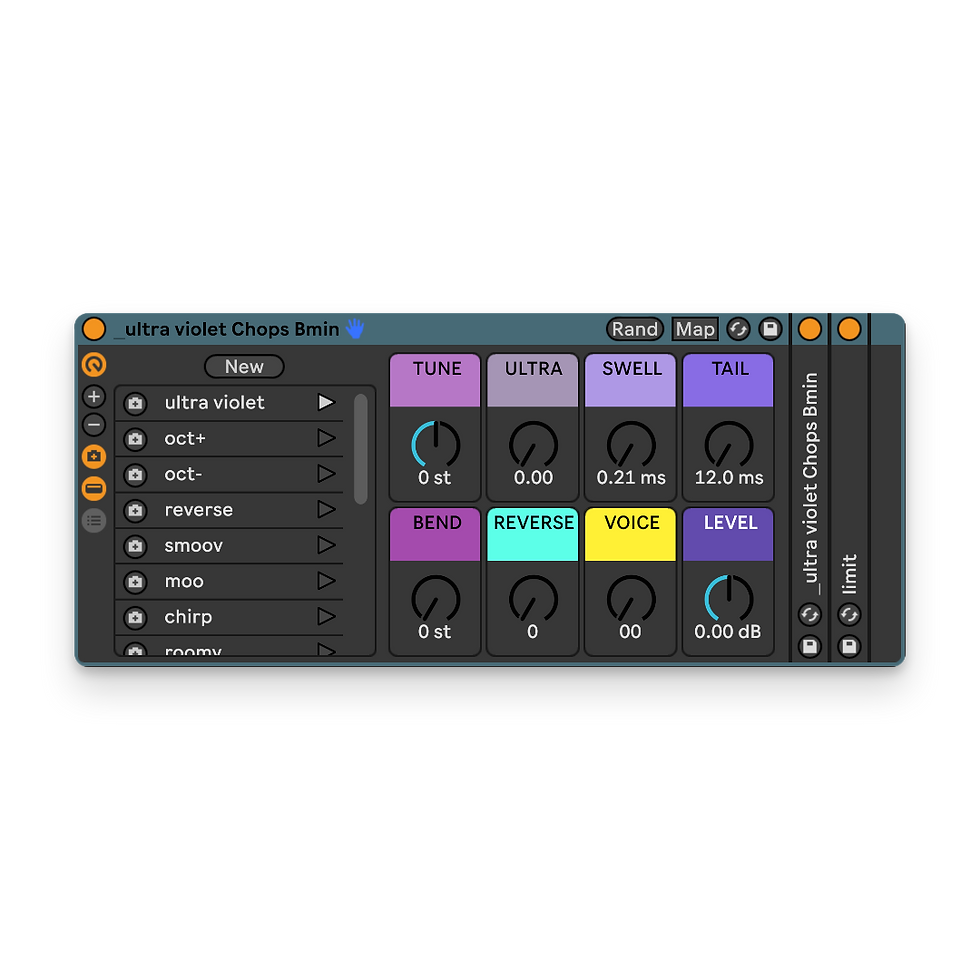The height and width of the screenshot is (980, 980).
Task: Overwrite reverse variation via camera icon
Action: coord(135,511)
